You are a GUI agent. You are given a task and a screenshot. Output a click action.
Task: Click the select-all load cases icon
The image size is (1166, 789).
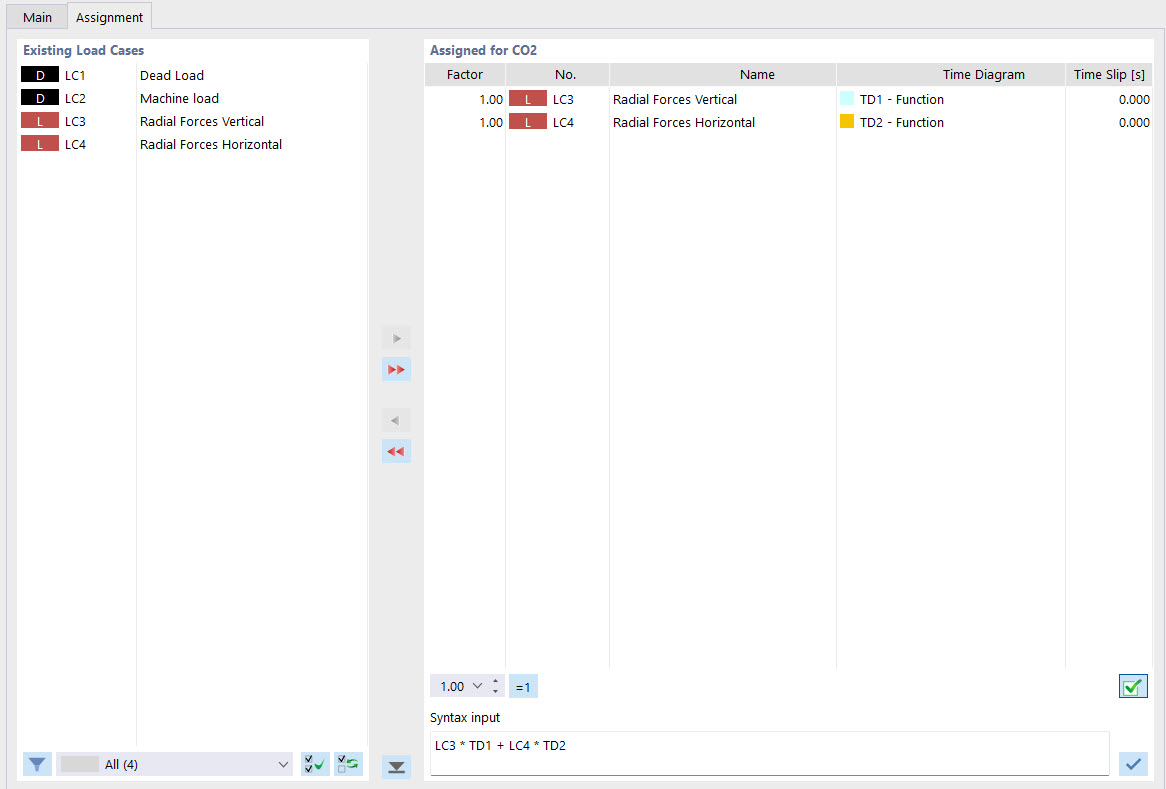[x=314, y=763]
